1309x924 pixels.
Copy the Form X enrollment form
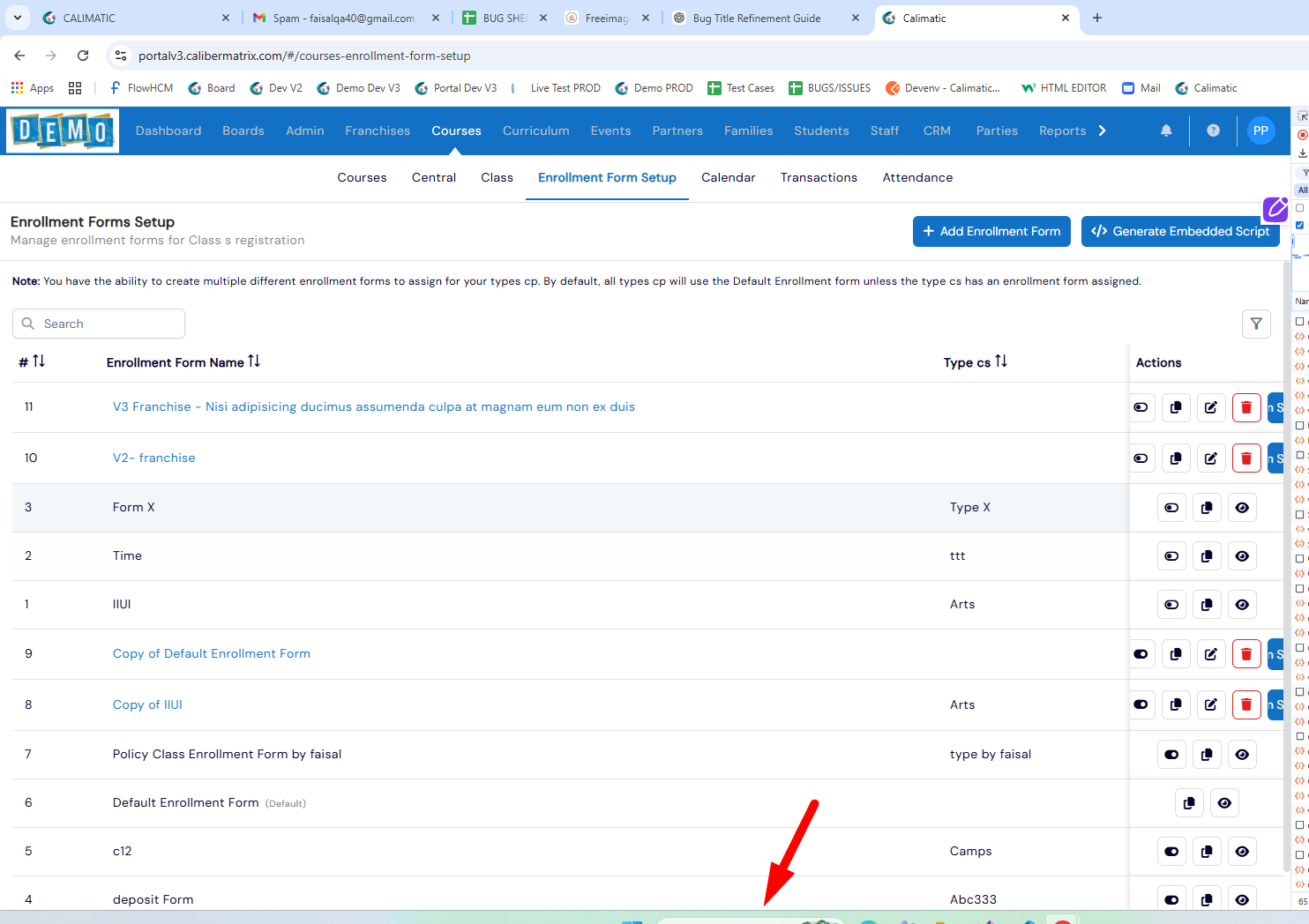(1207, 508)
